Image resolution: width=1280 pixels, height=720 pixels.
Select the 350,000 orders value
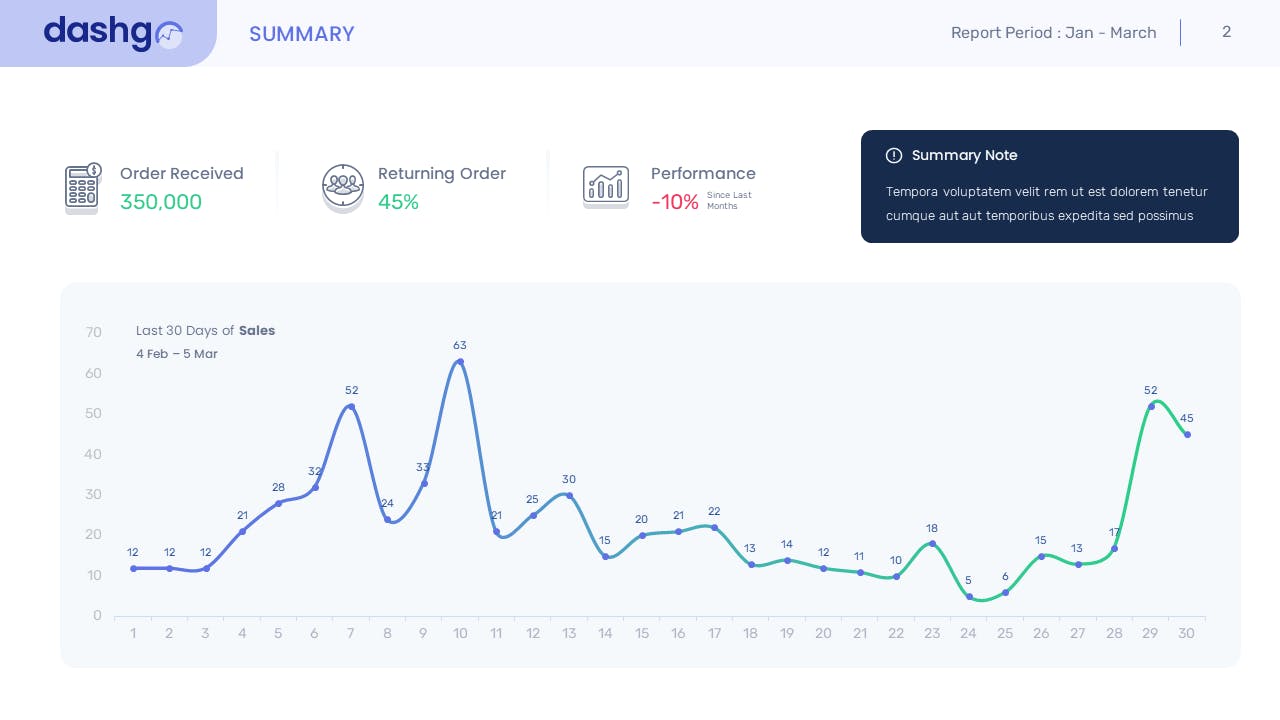pyautogui.click(x=161, y=202)
